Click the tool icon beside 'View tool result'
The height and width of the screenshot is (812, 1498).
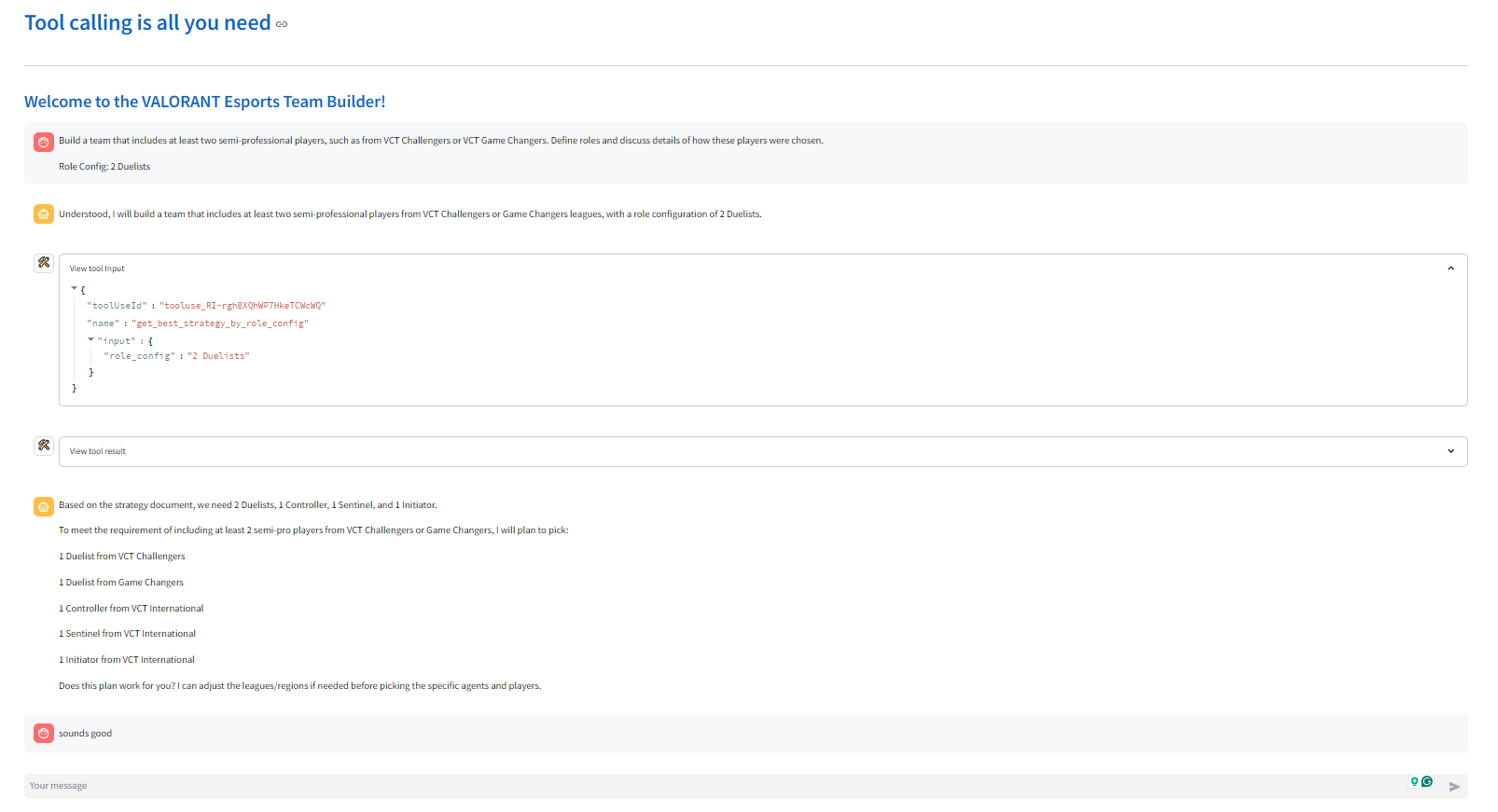44,446
